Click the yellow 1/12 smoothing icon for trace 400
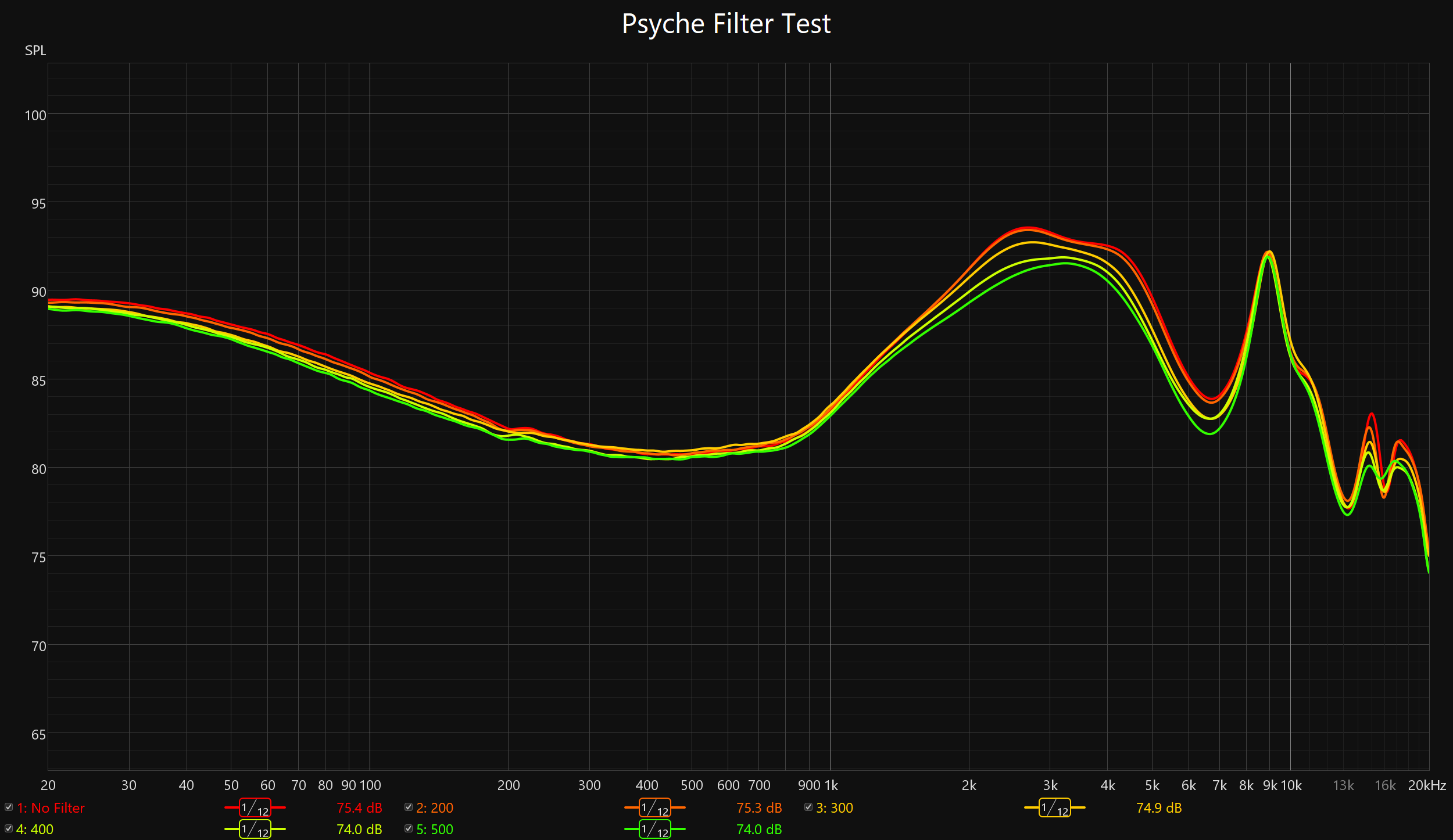Screen dimensions: 1453x840 (x=255, y=830)
